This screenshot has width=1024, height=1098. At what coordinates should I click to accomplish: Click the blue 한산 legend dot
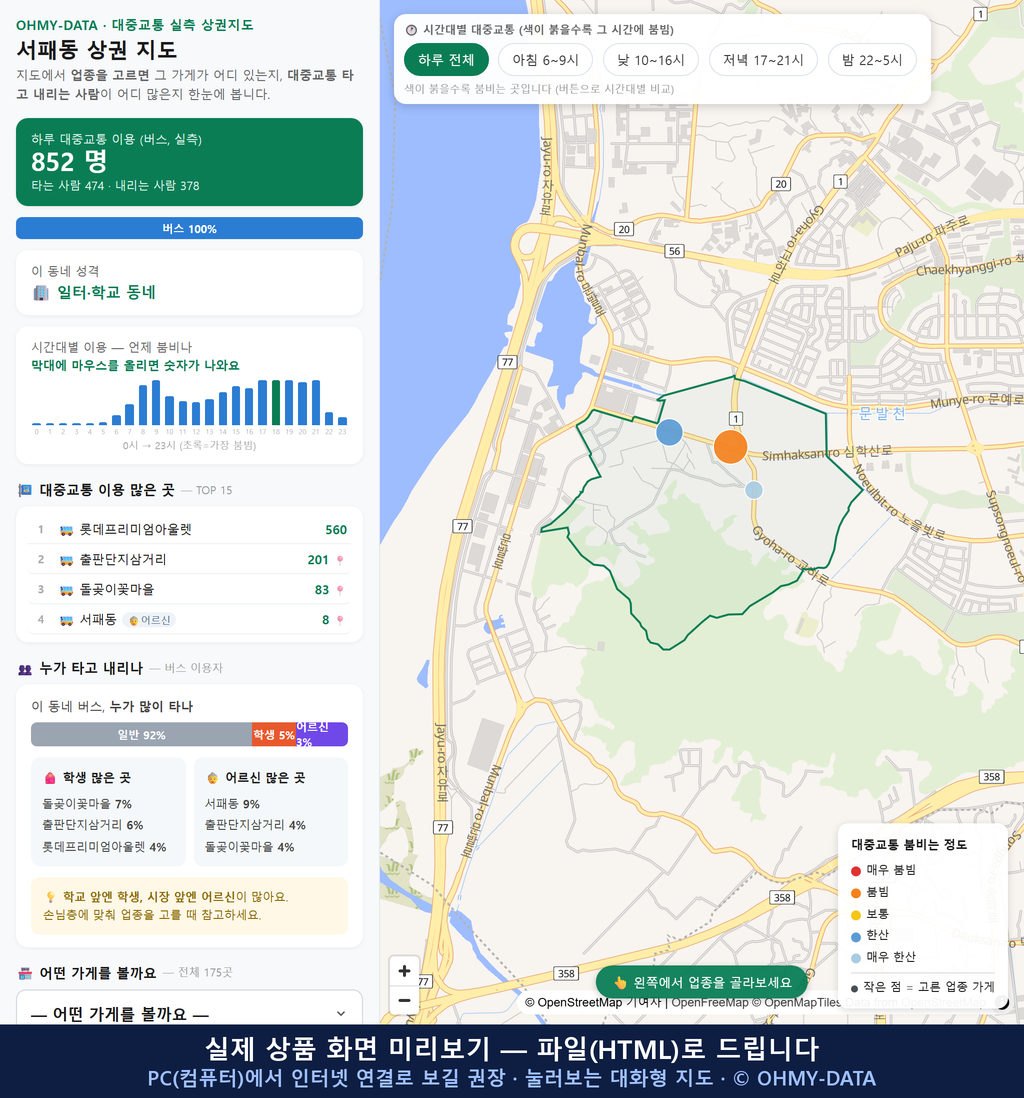click(856, 936)
